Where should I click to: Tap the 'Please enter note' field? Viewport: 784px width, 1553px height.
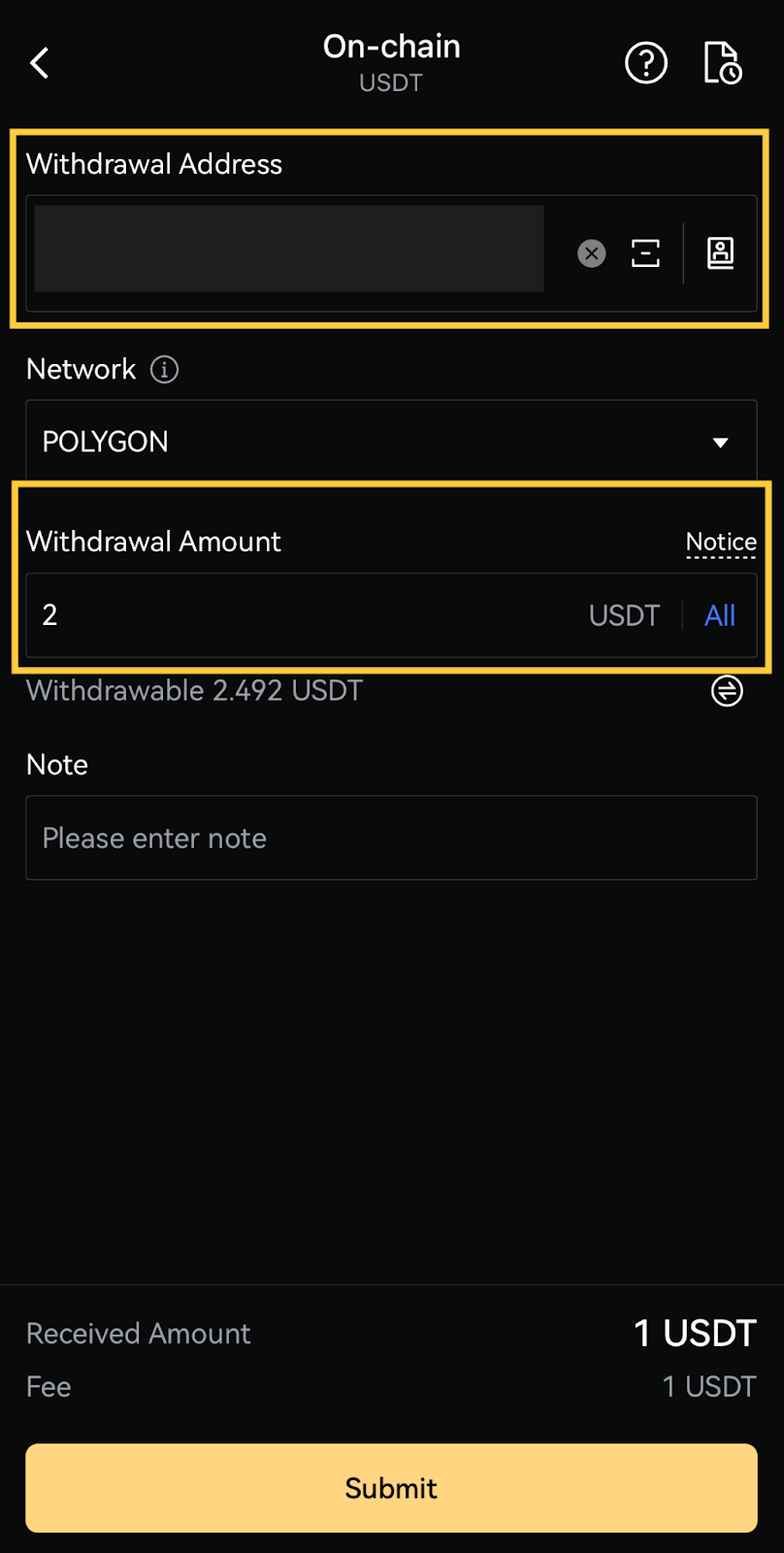391,838
